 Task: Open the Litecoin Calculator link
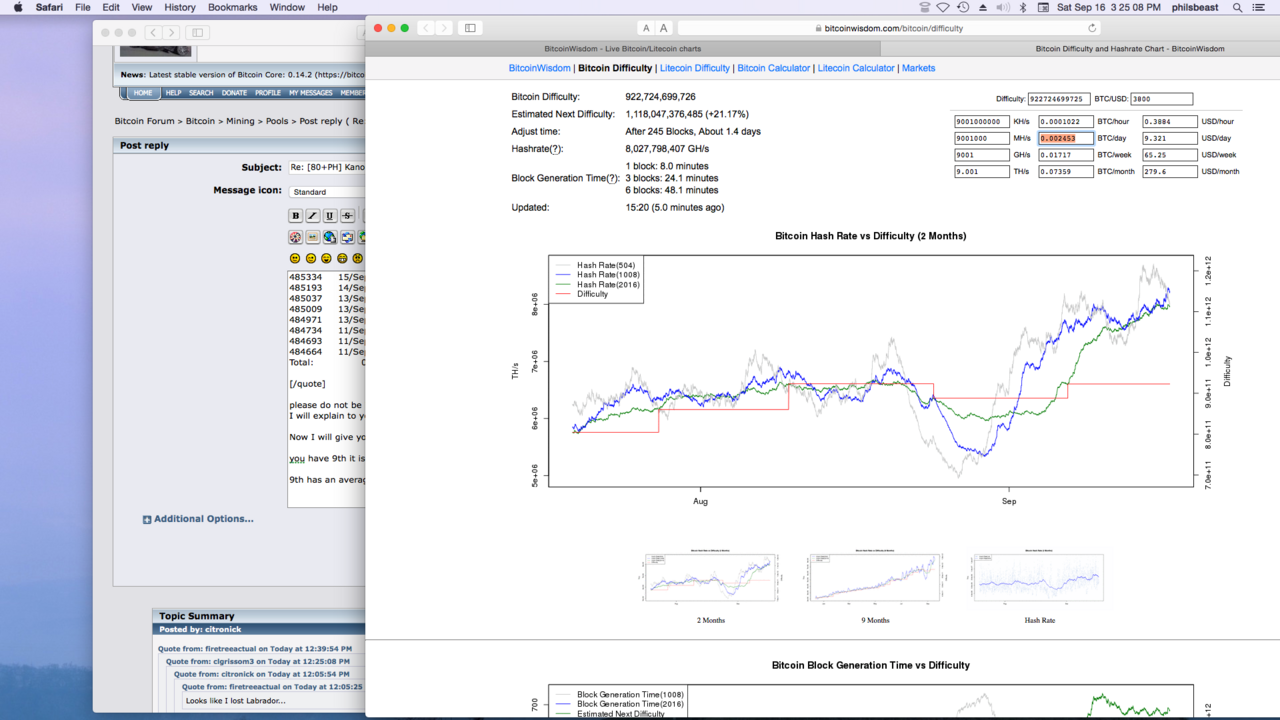pos(856,68)
